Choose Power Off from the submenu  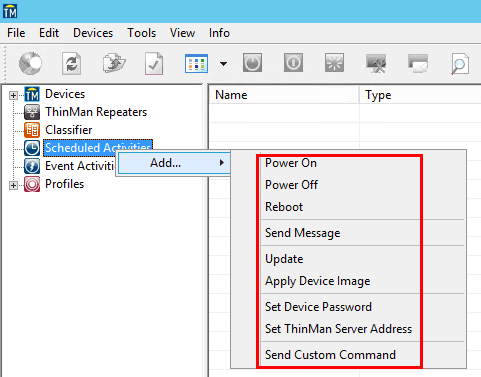[x=291, y=185]
